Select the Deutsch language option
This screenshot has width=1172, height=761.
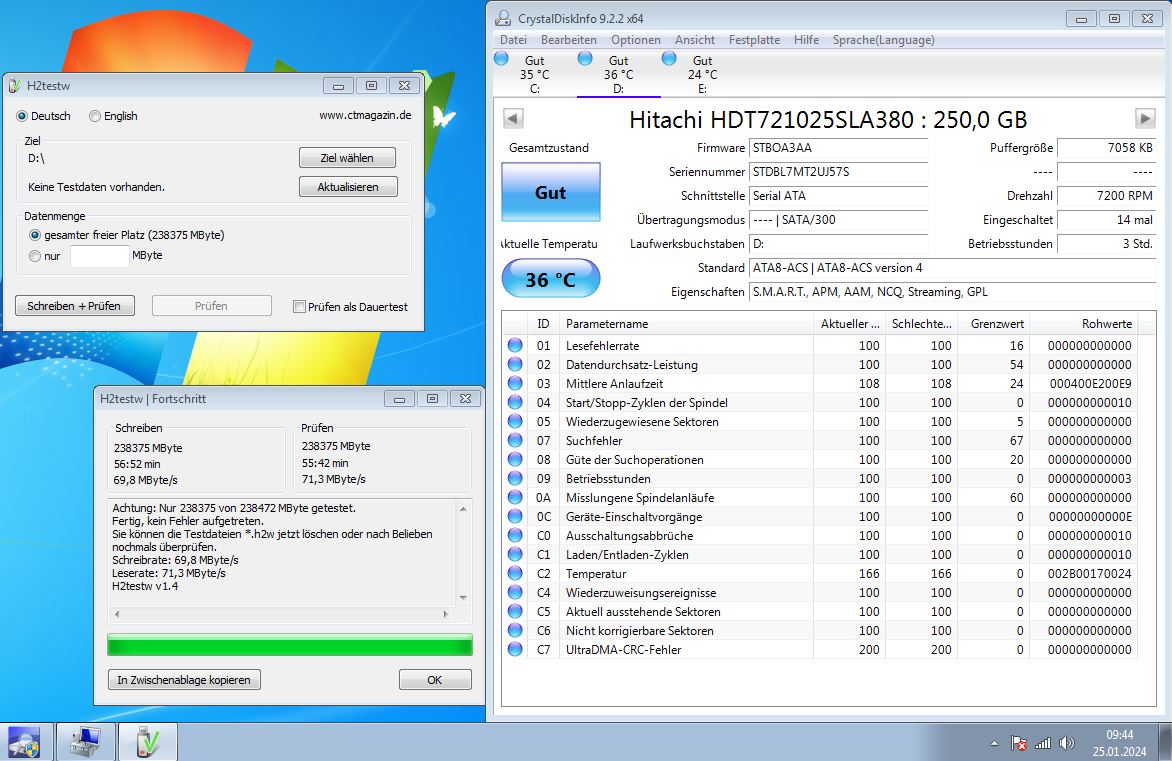tap(43, 116)
